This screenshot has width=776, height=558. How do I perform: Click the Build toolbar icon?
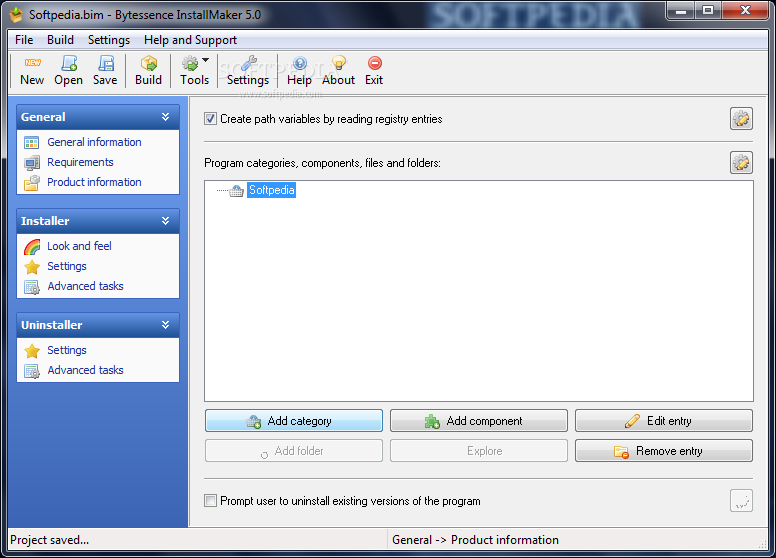[148, 63]
